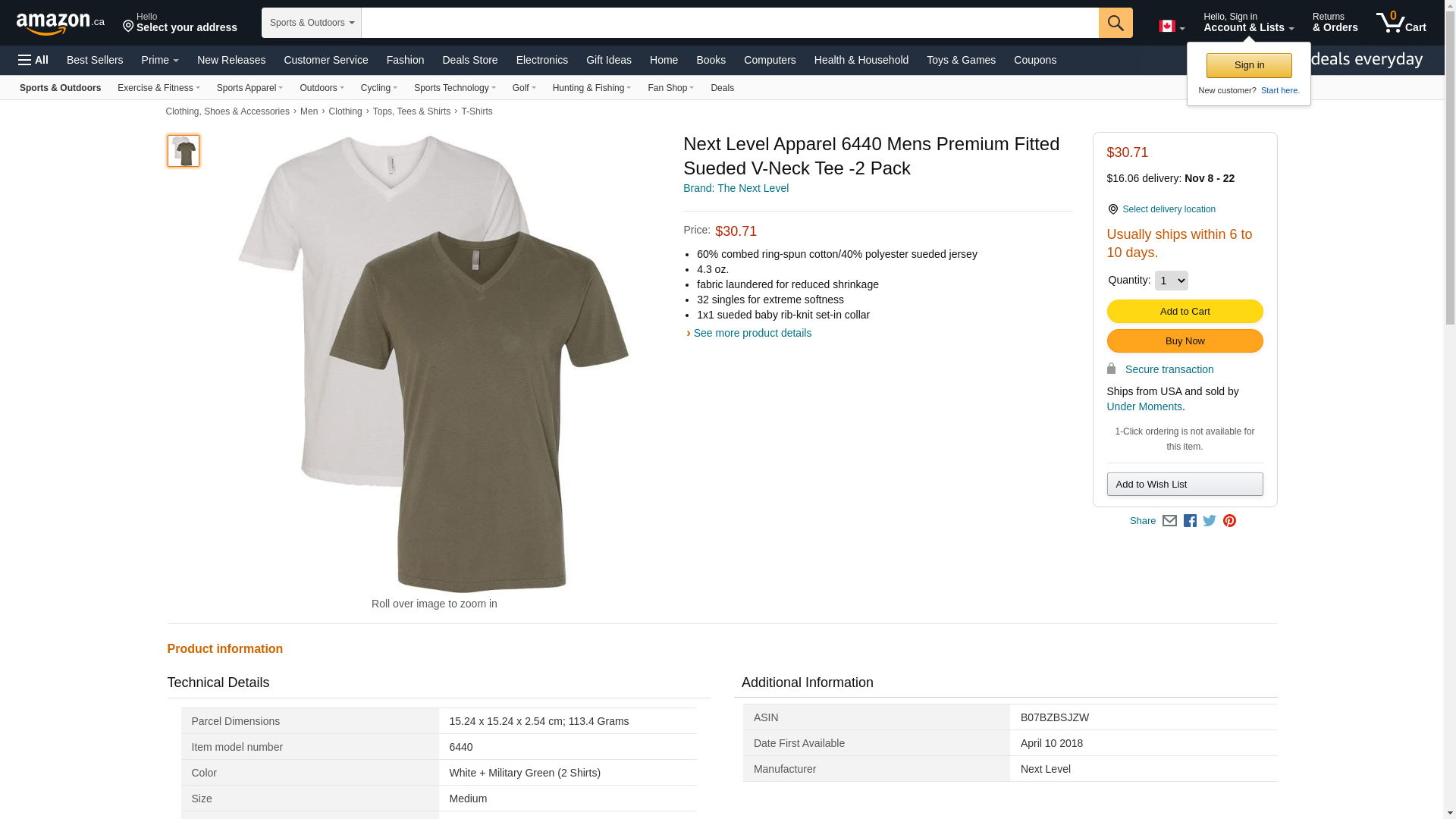Open the Canada flag language selector
This screenshot has width=1456, height=819.
click(x=1171, y=27)
